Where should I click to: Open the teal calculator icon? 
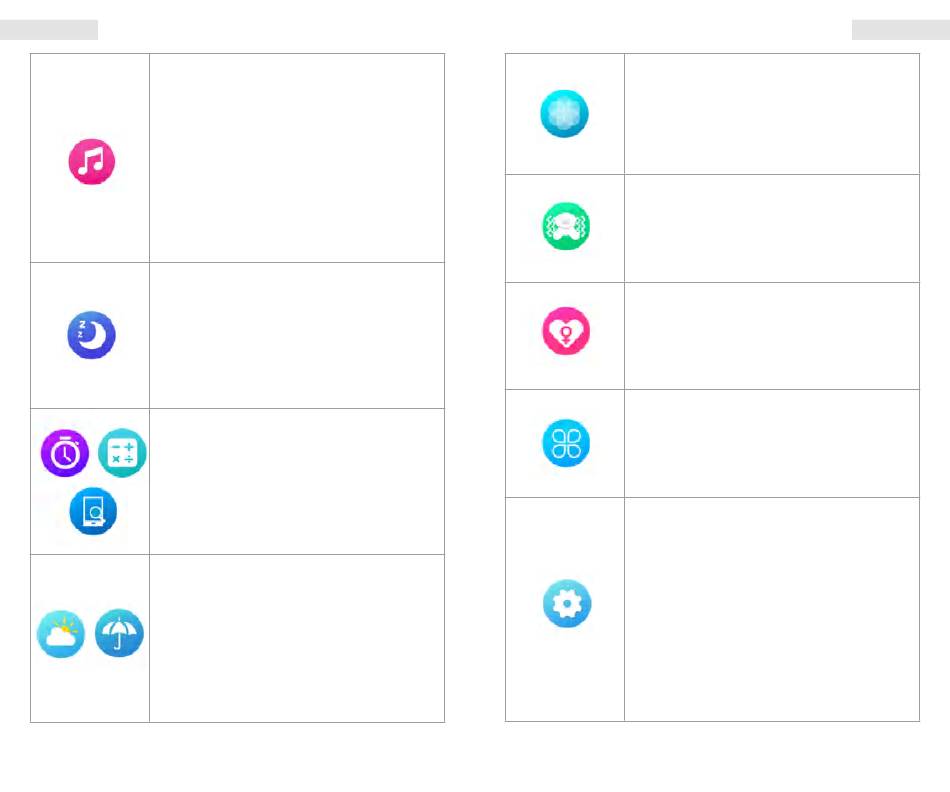click(122, 453)
